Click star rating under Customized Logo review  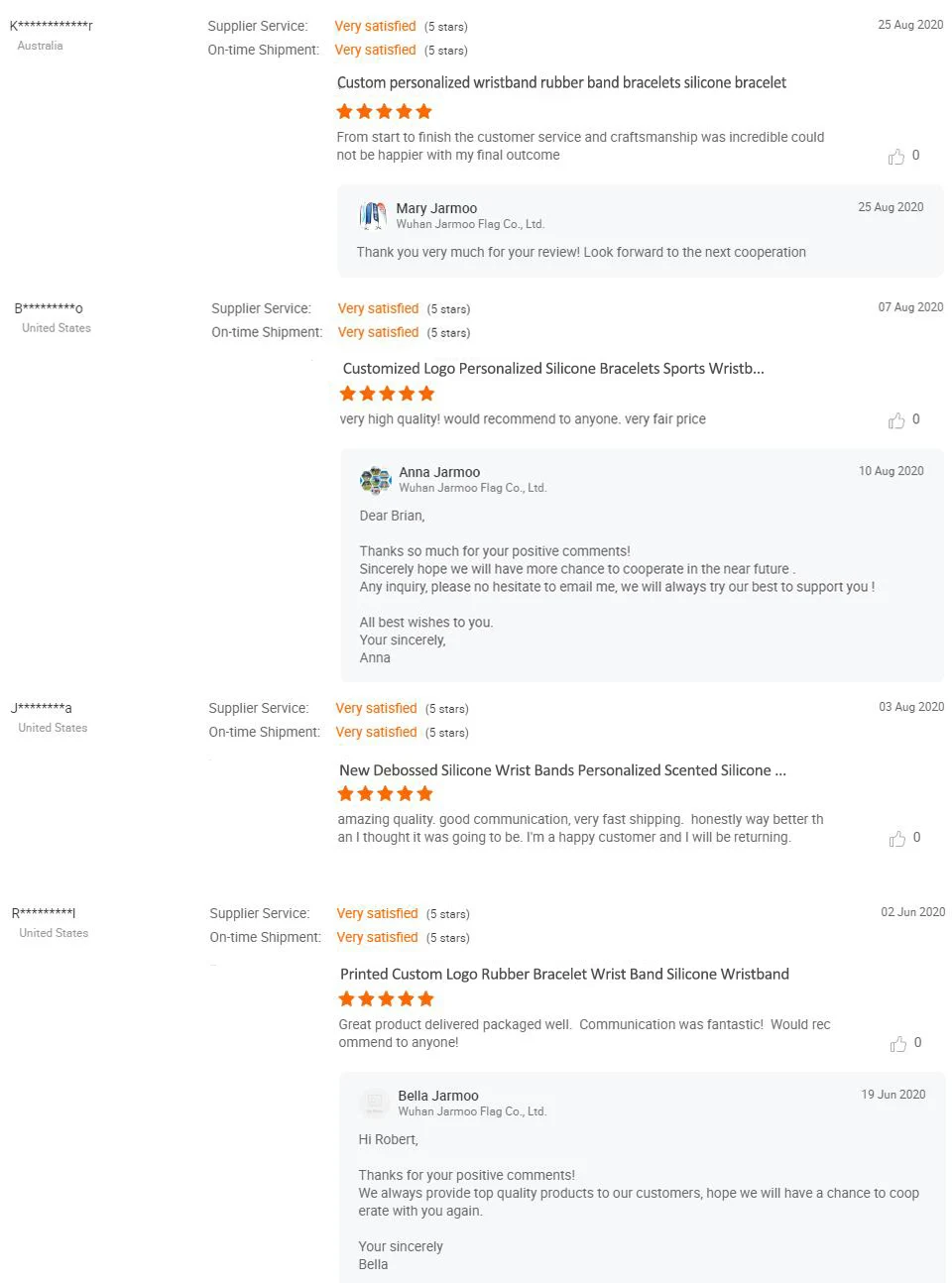click(x=387, y=394)
